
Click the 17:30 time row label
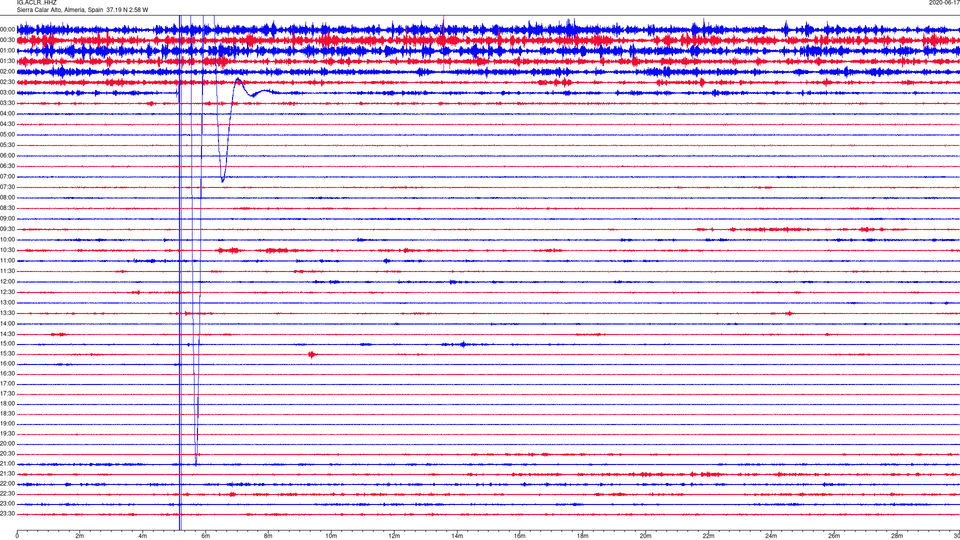tap(7, 394)
